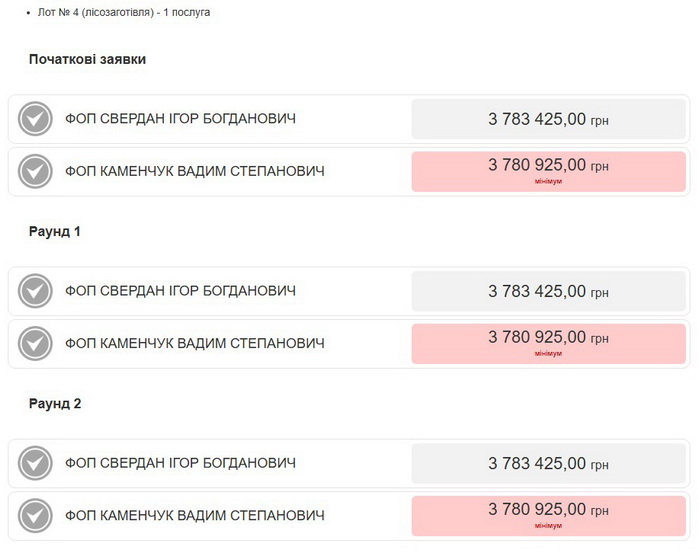Viewport: 698px width, 560px height.
Task: Select ФОП Свердан Ігор Богданович in Початкові заявки
Action: pyautogui.click(x=180, y=119)
